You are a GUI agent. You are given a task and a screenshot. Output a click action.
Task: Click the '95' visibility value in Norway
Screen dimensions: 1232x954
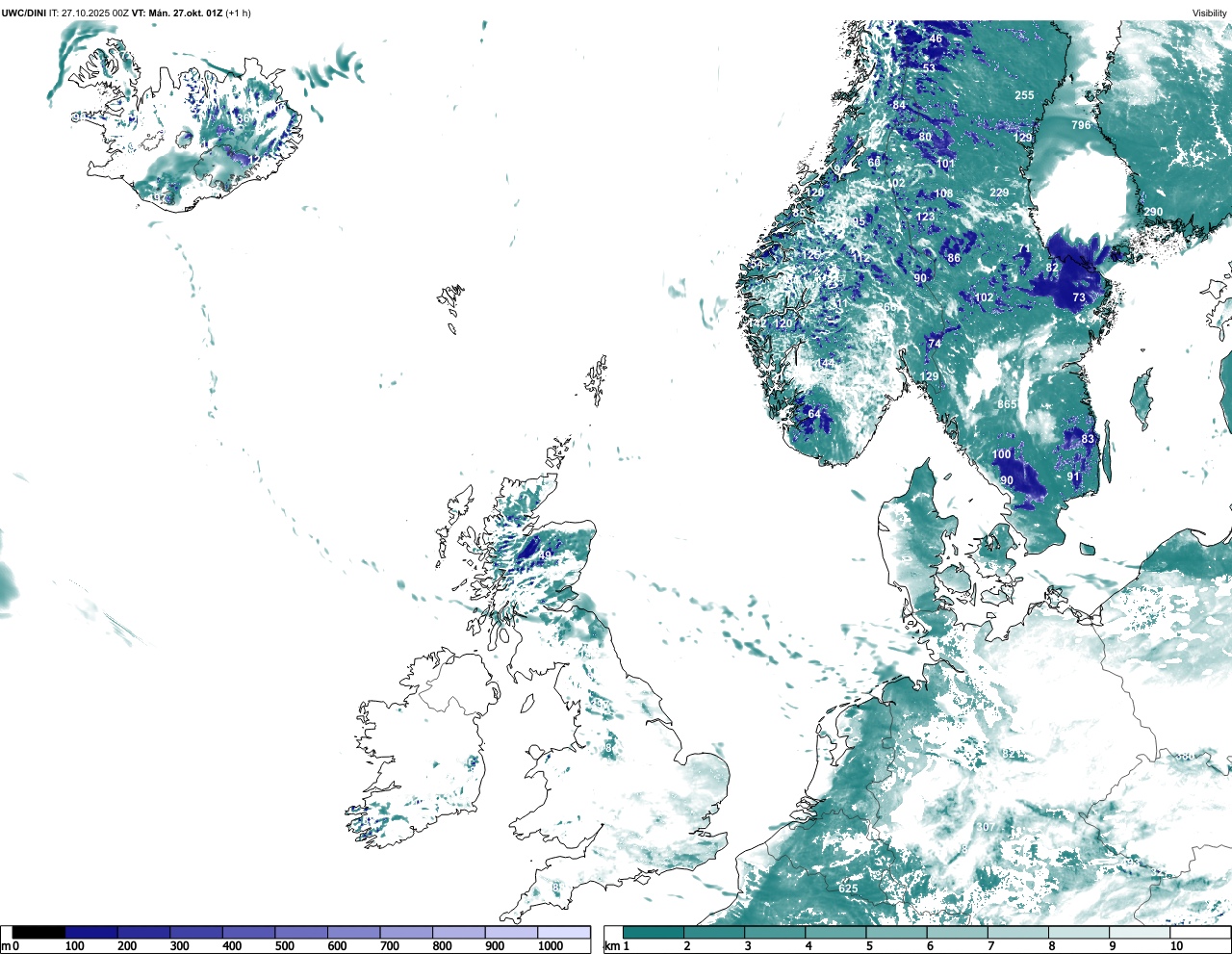[x=858, y=221]
